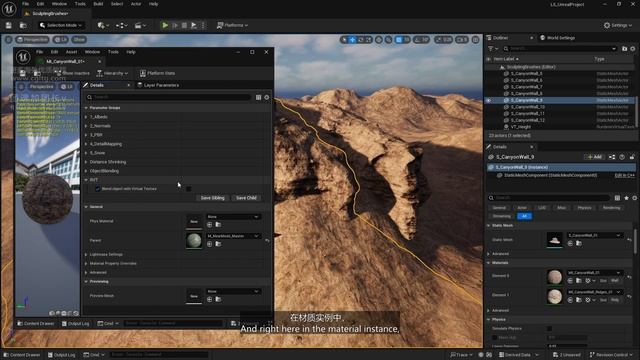The image size is (640, 360).
Task: Expand the 4_DetailMapping parameter group
Action: (x=86, y=144)
